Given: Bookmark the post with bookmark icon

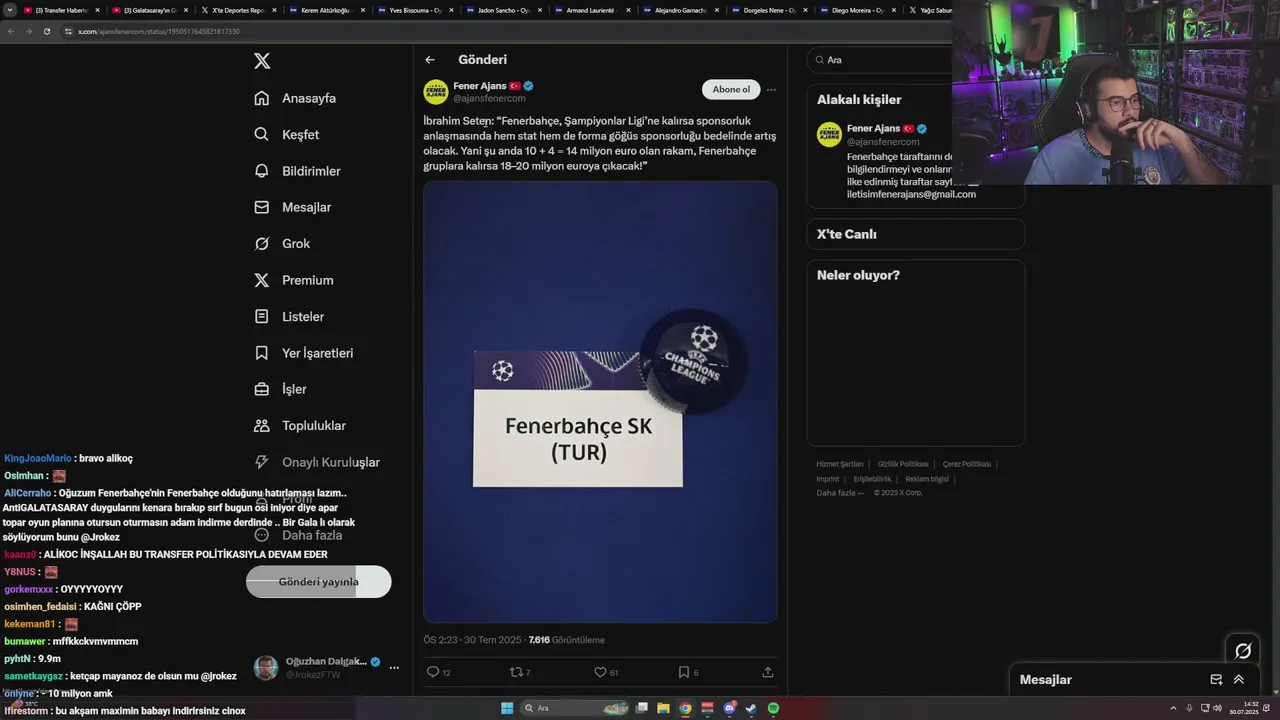Looking at the screenshot, I should point(683,672).
